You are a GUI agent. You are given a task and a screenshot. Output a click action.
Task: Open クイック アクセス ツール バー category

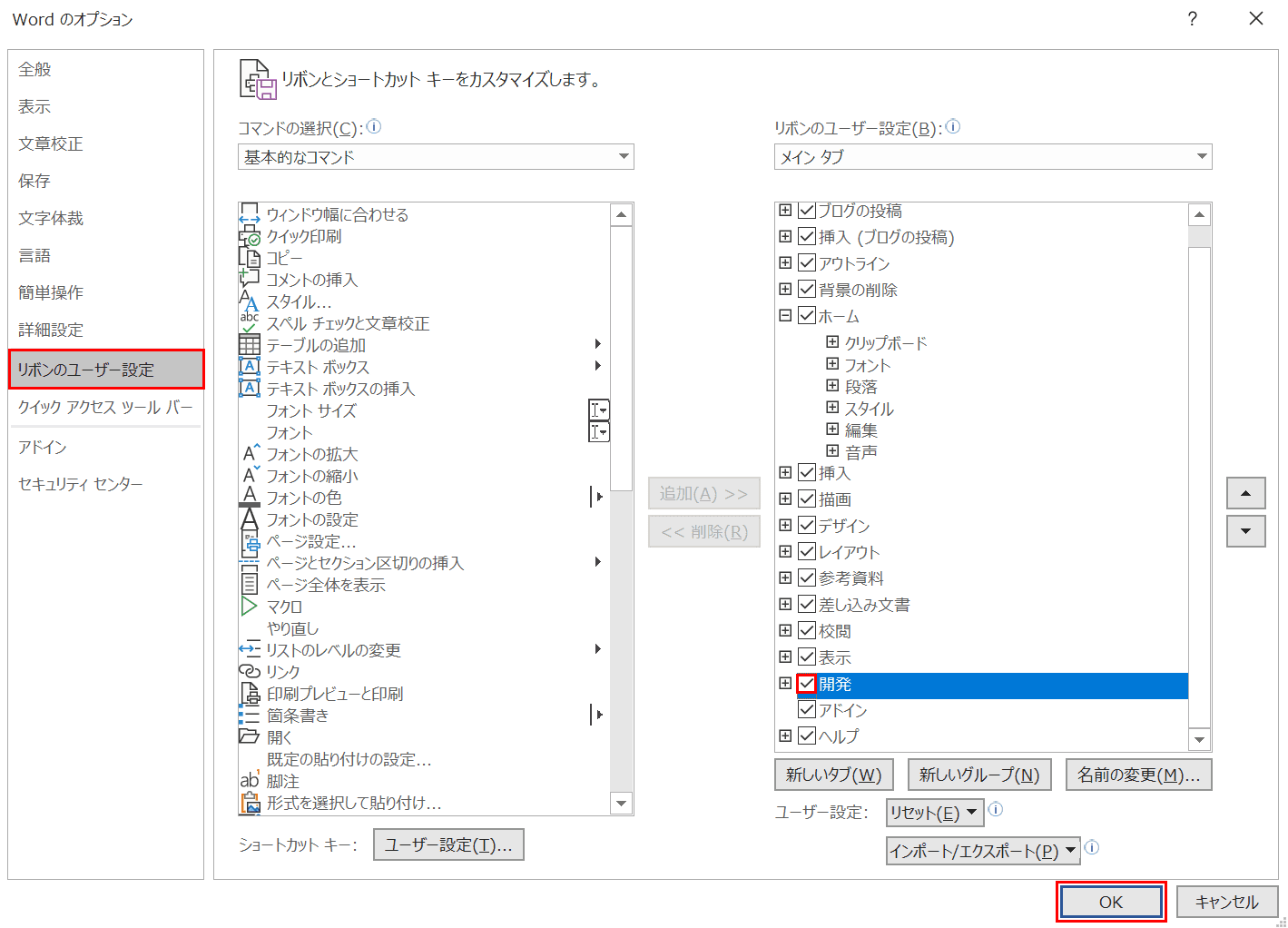click(x=105, y=408)
